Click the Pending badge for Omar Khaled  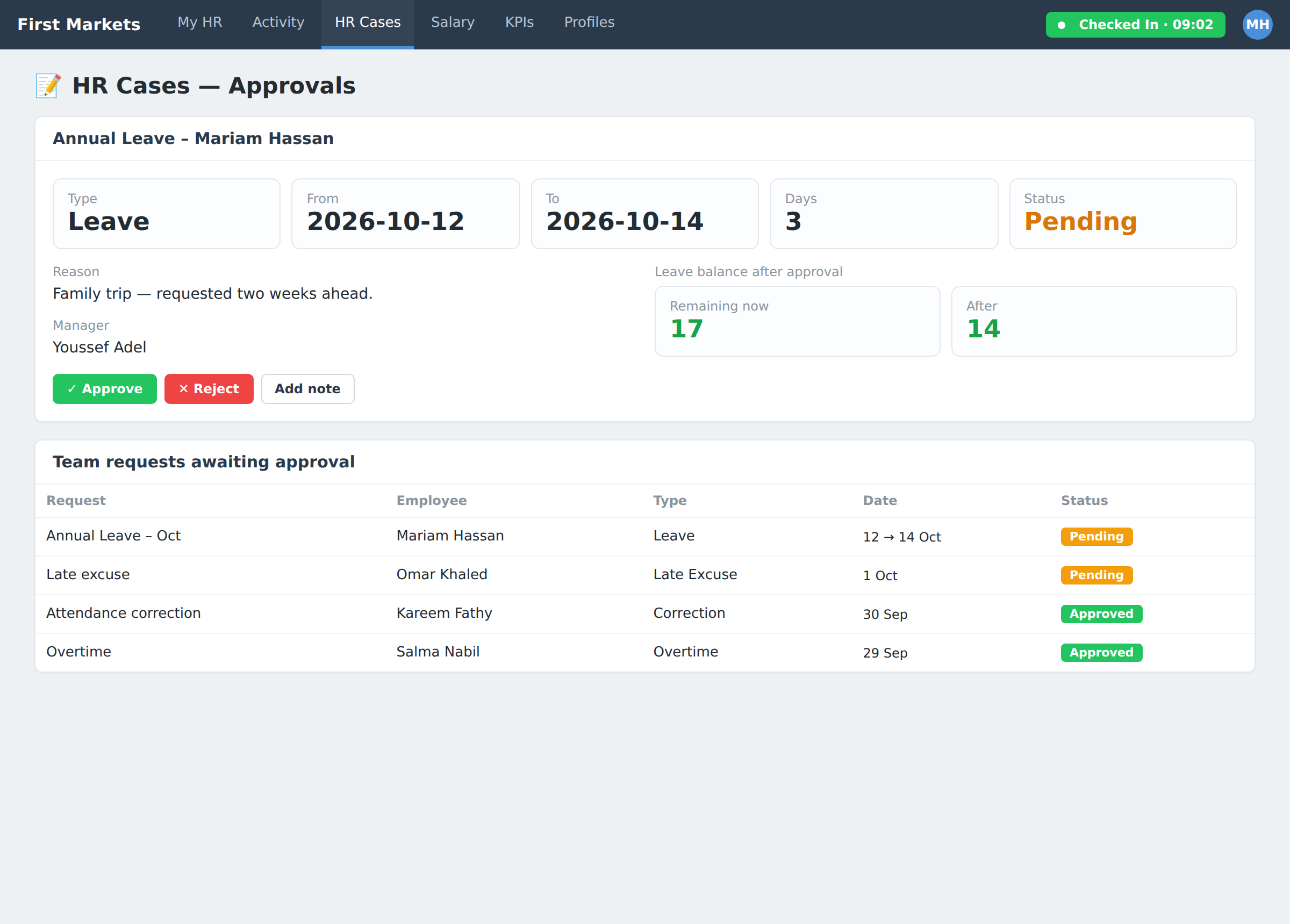pos(1096,575)
